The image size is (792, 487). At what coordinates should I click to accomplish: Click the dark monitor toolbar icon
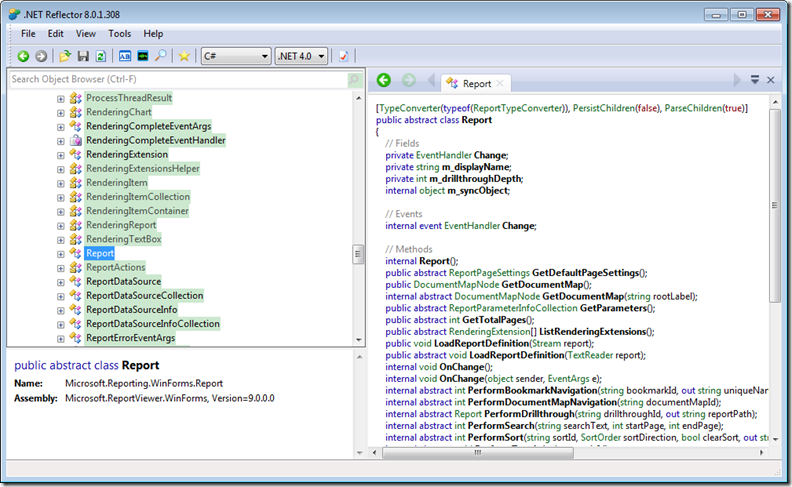click(x=143, y=56)
